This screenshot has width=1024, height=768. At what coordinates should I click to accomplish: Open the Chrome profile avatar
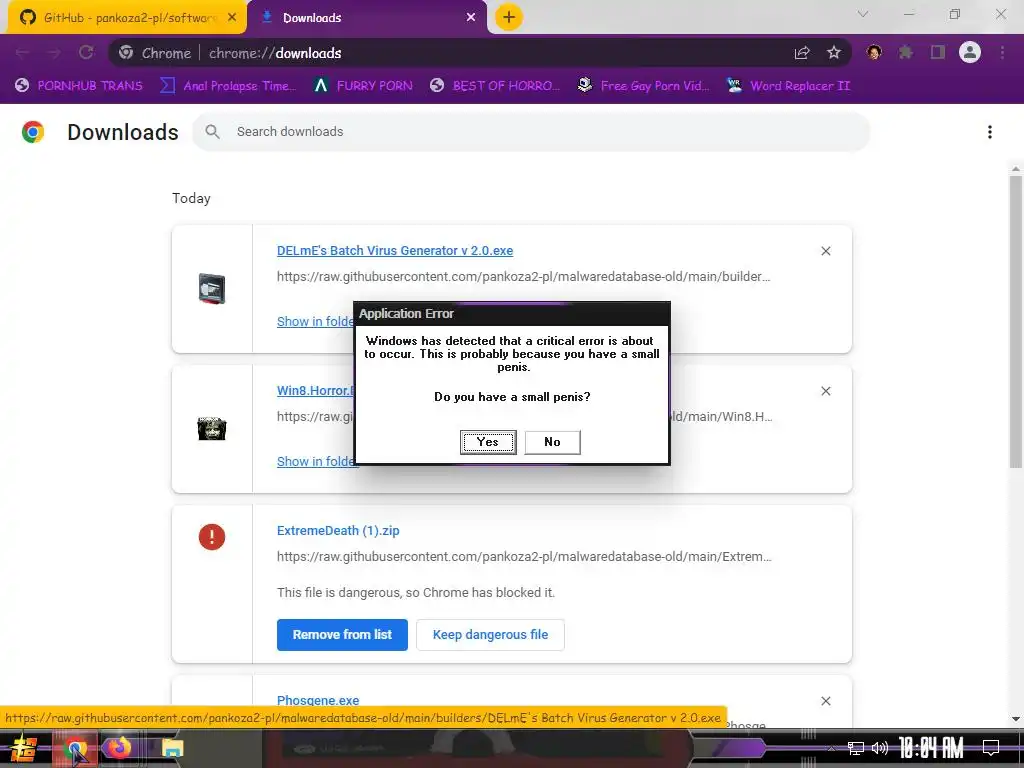[970, 53]
